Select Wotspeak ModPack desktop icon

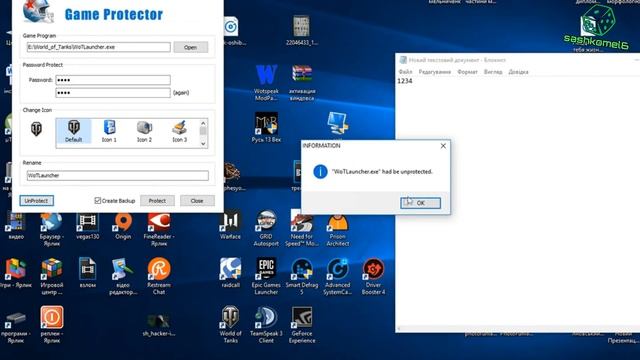click(266, 83)
